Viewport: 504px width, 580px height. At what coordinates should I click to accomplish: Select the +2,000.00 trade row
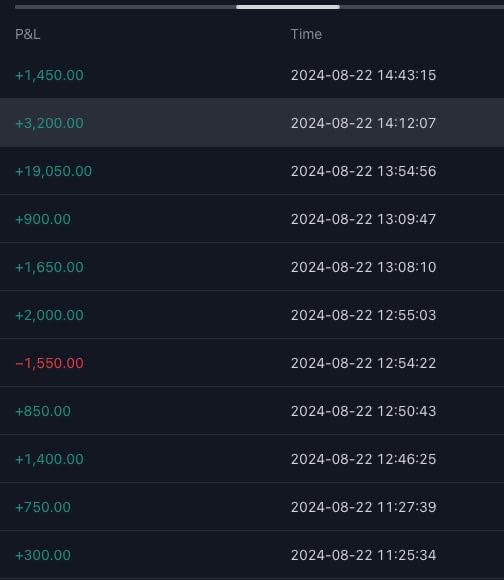click(x=252, y=315)
